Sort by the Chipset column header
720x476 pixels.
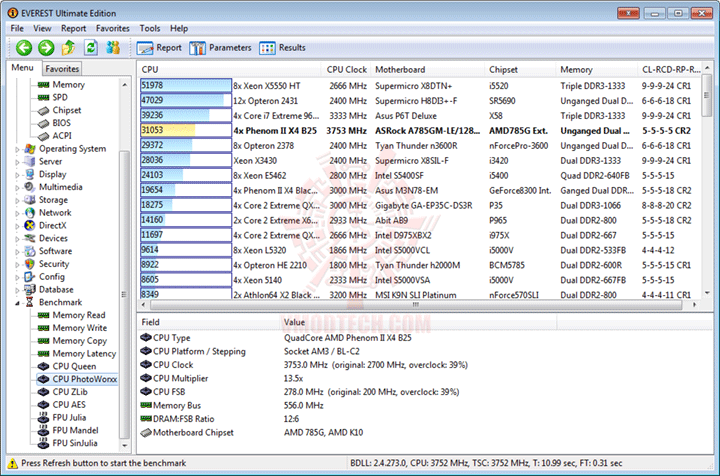pyautogui.click(x=520, y=70)
